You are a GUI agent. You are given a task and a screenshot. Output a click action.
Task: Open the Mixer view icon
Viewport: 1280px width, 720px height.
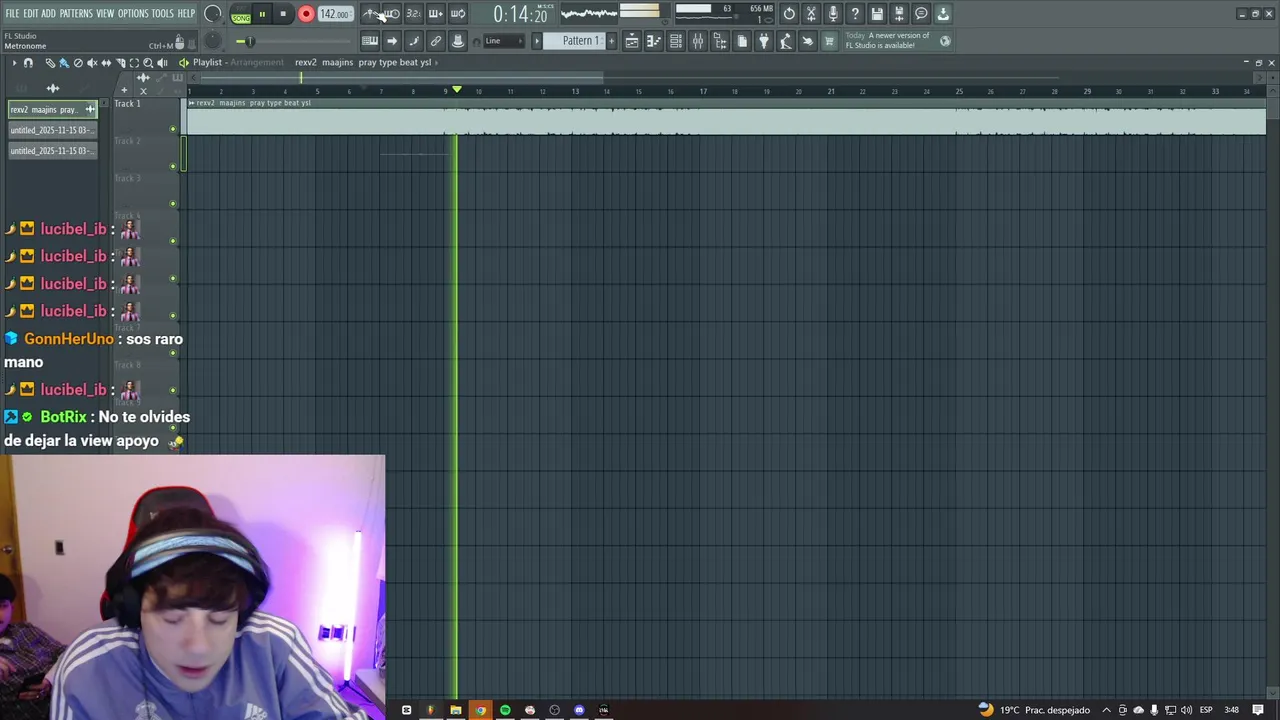(x=698, y=41)
